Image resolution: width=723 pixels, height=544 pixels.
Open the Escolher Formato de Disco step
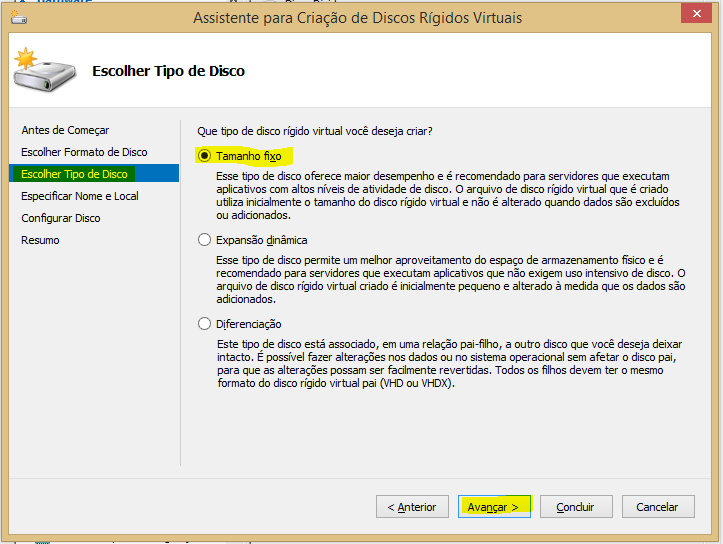(x=84, y=152)
